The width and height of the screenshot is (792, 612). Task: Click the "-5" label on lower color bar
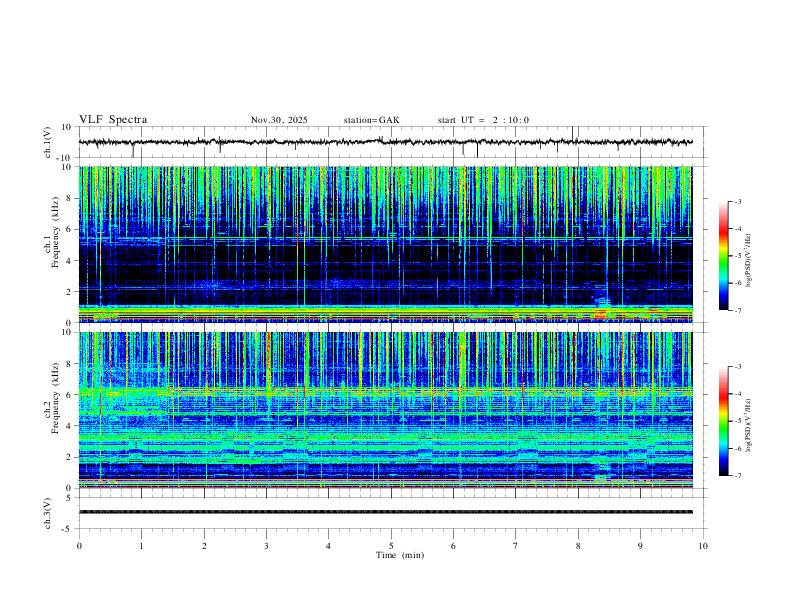point(737,421)
